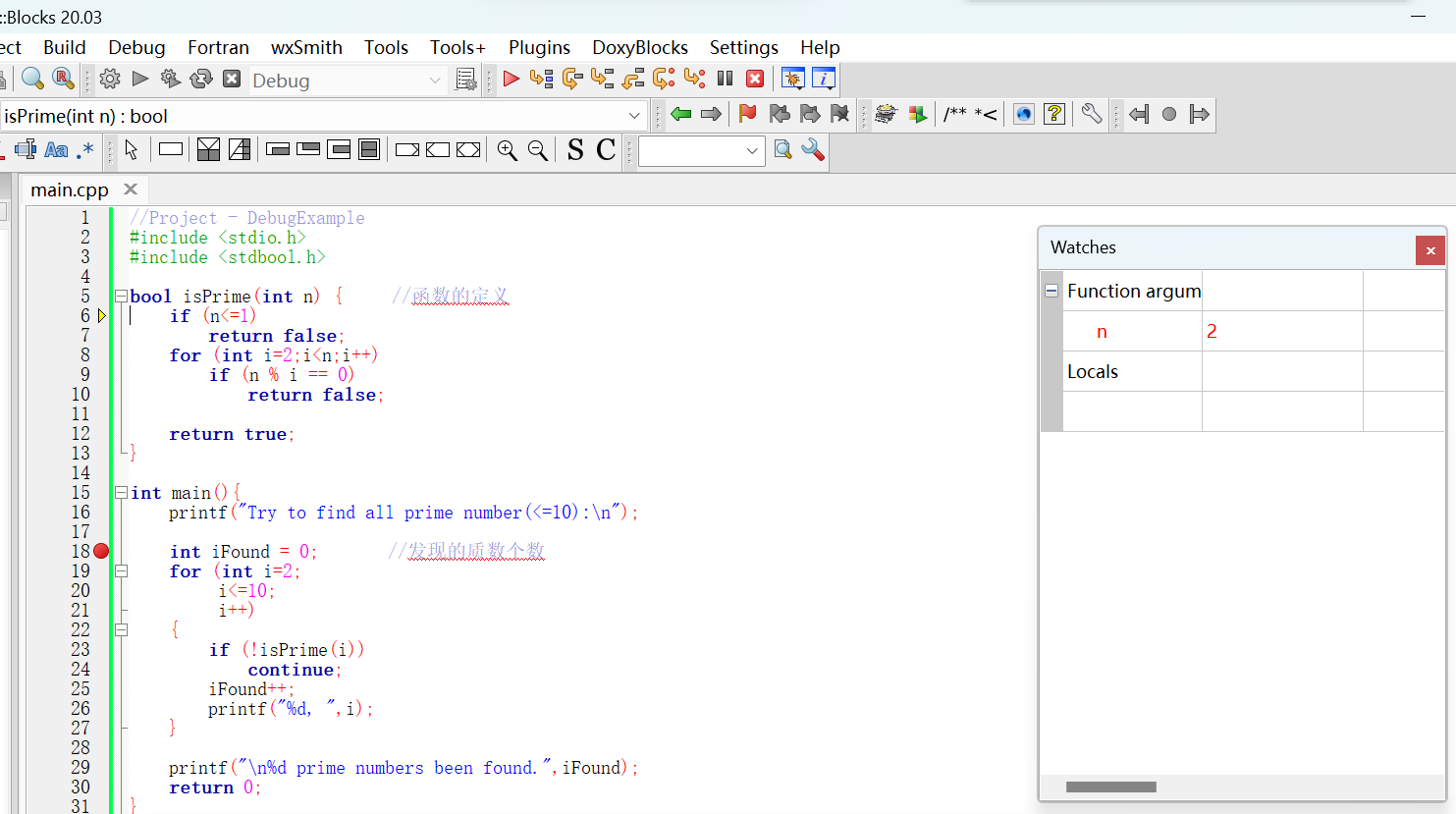Image resolution: width=1456 pixels, height=814 pixels.
Task: Click the yellow question mark help icon
Action: tap(1054, 114)
